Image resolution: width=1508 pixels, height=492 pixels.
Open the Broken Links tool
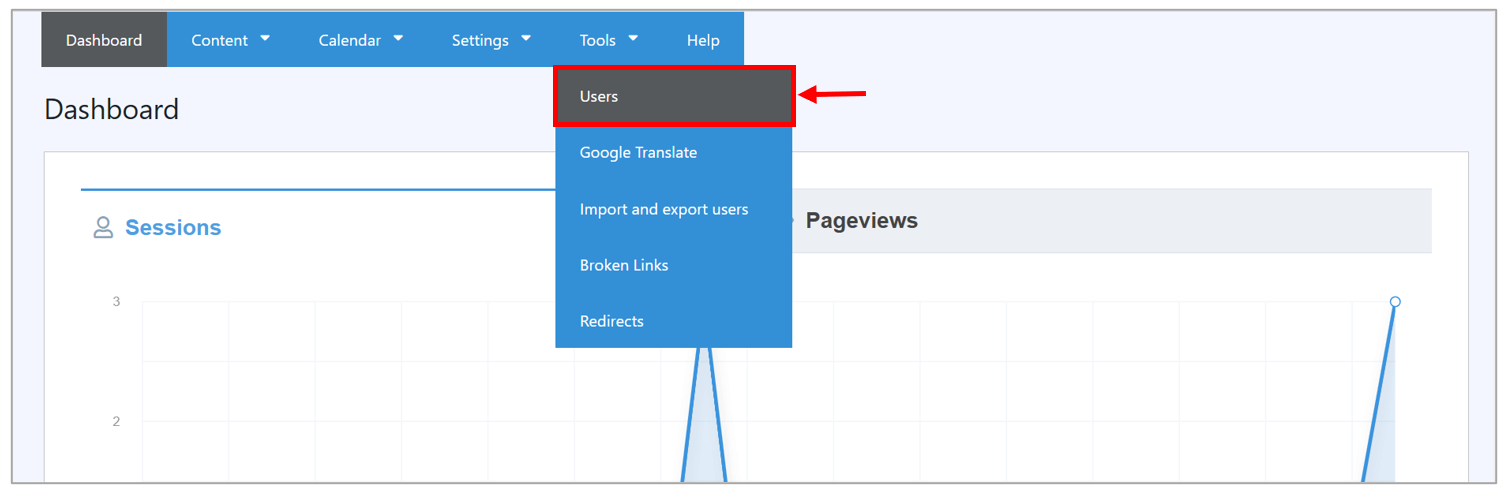(x=624, y=265)
